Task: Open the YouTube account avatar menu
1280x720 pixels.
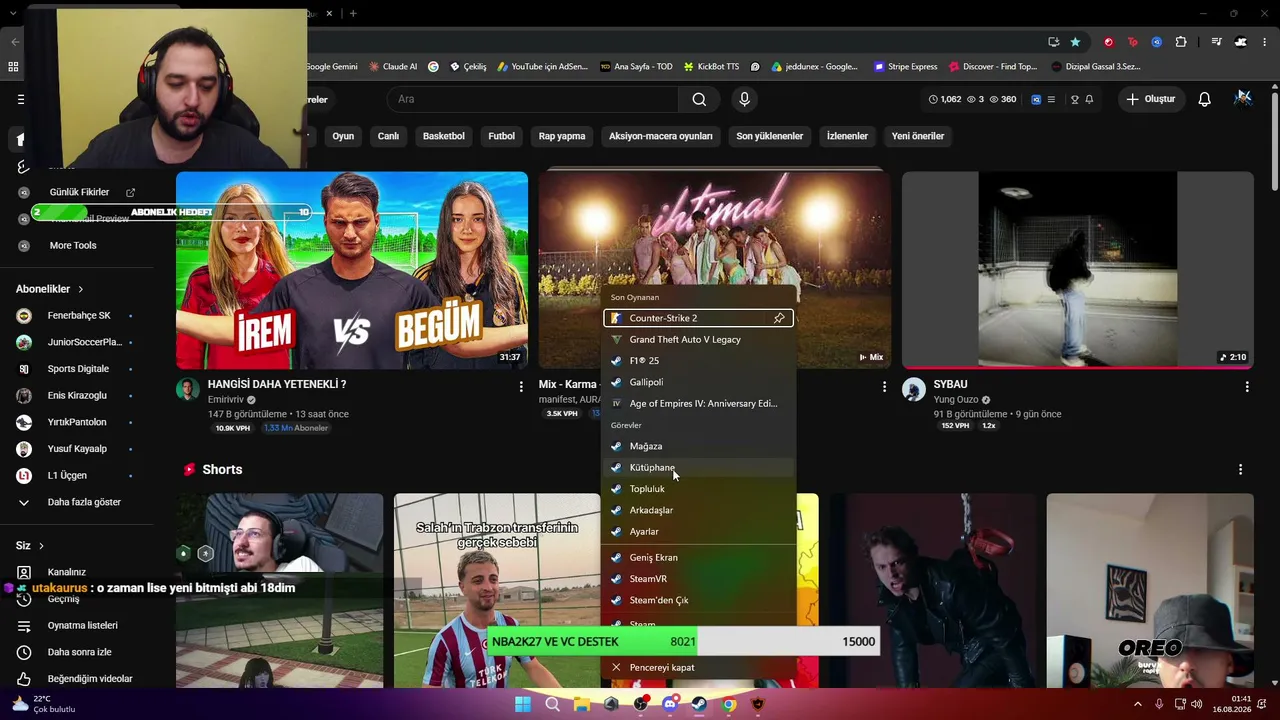Action: pyautogui.click(x=1243, y=98)
